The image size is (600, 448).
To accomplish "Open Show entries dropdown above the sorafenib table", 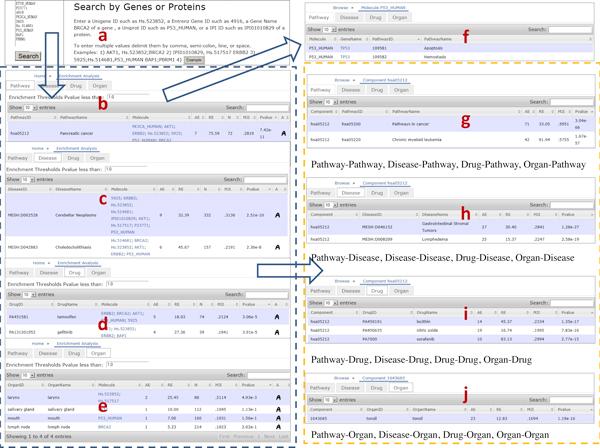I will click(331, 303).
